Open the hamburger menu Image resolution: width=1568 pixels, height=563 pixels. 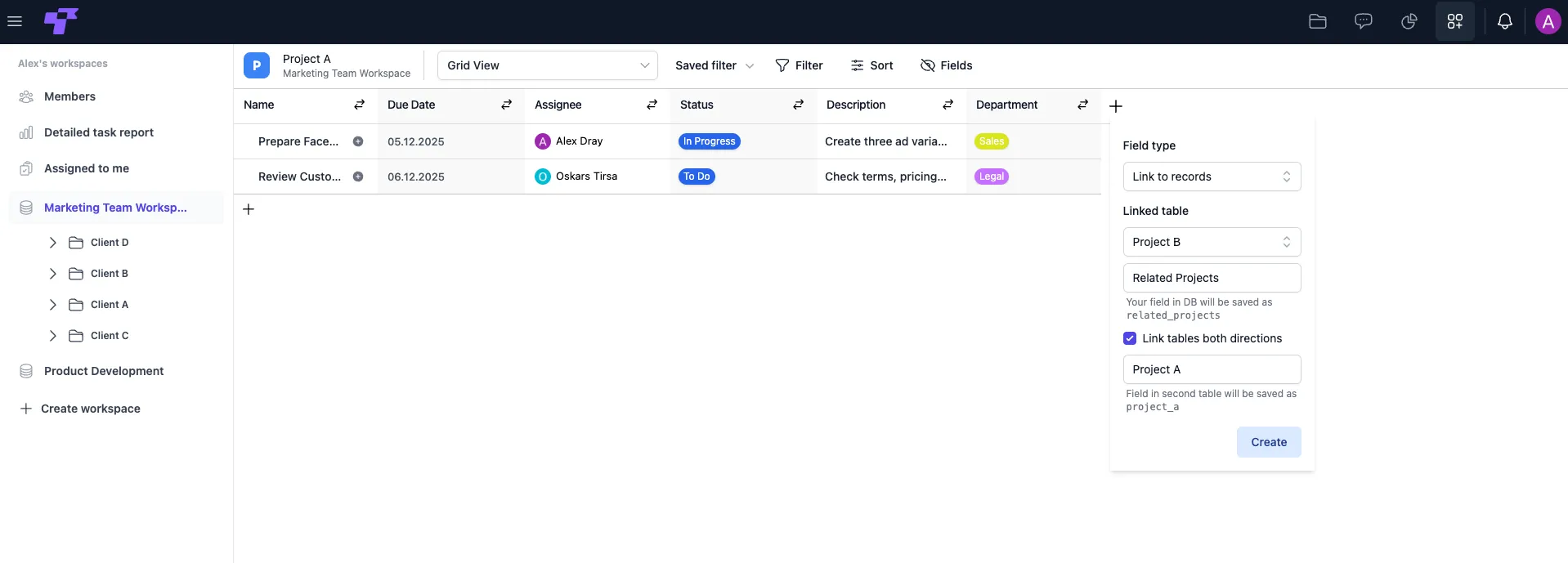click(15, 21)
